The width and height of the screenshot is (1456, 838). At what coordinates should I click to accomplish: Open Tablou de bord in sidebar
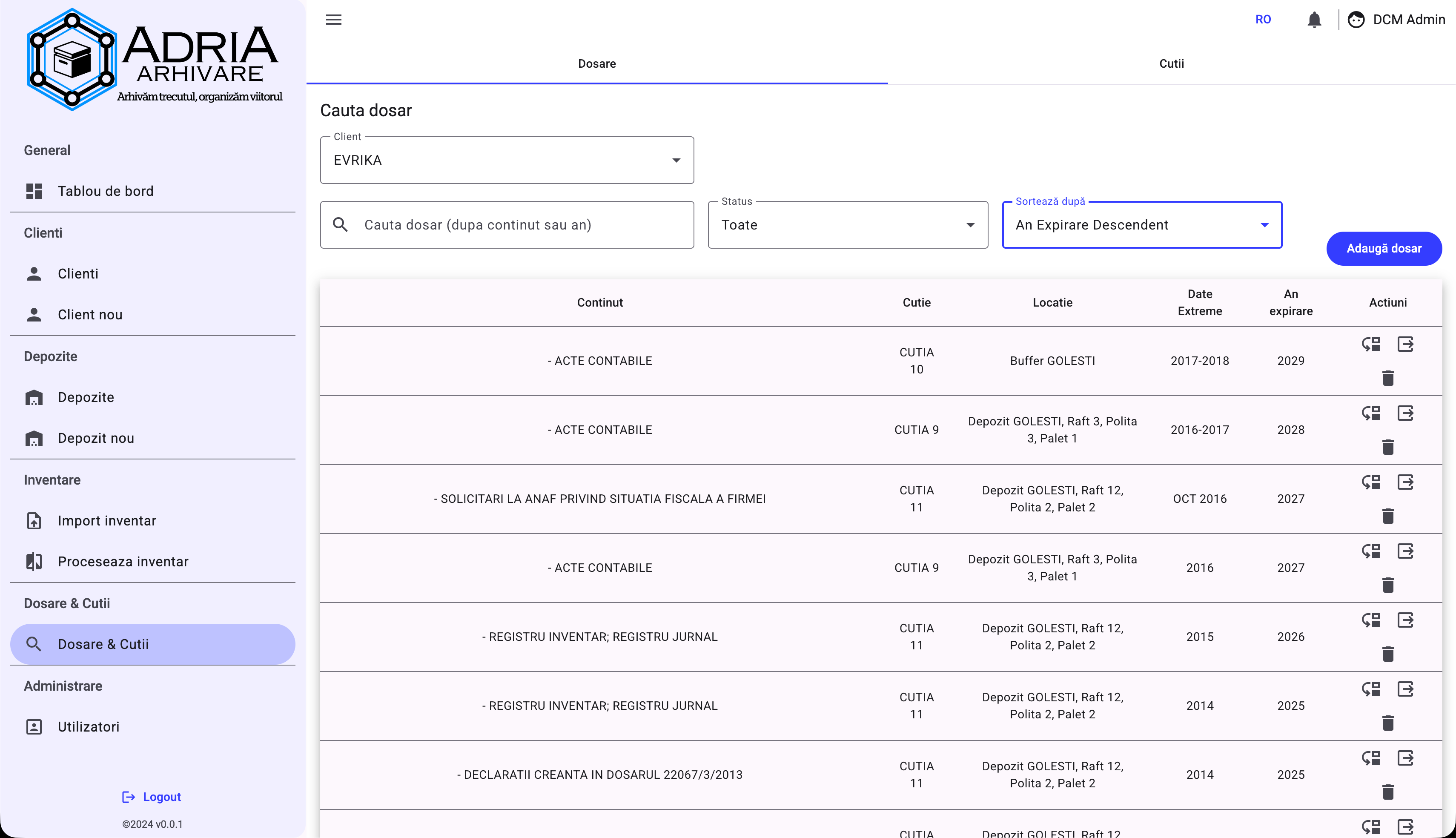tap(152, 191)
